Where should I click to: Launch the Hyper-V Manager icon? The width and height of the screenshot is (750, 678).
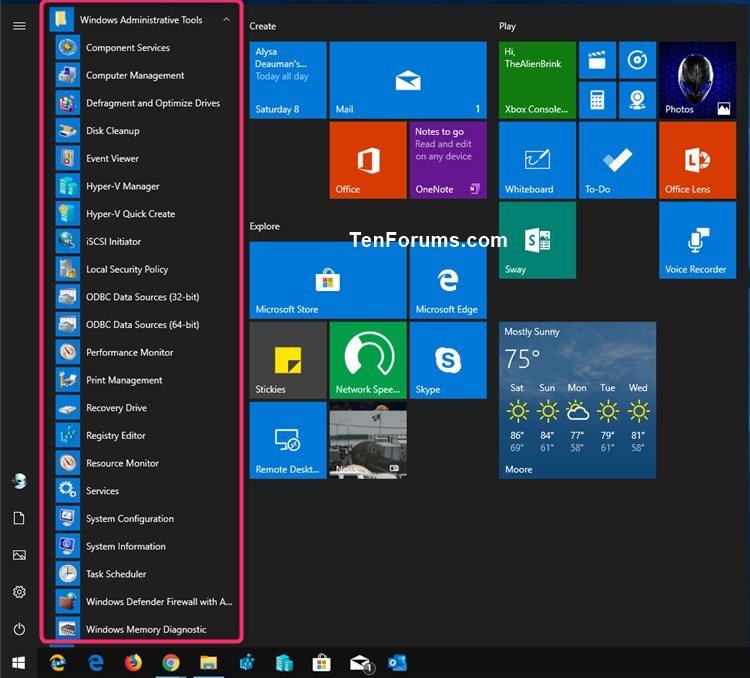67,186
